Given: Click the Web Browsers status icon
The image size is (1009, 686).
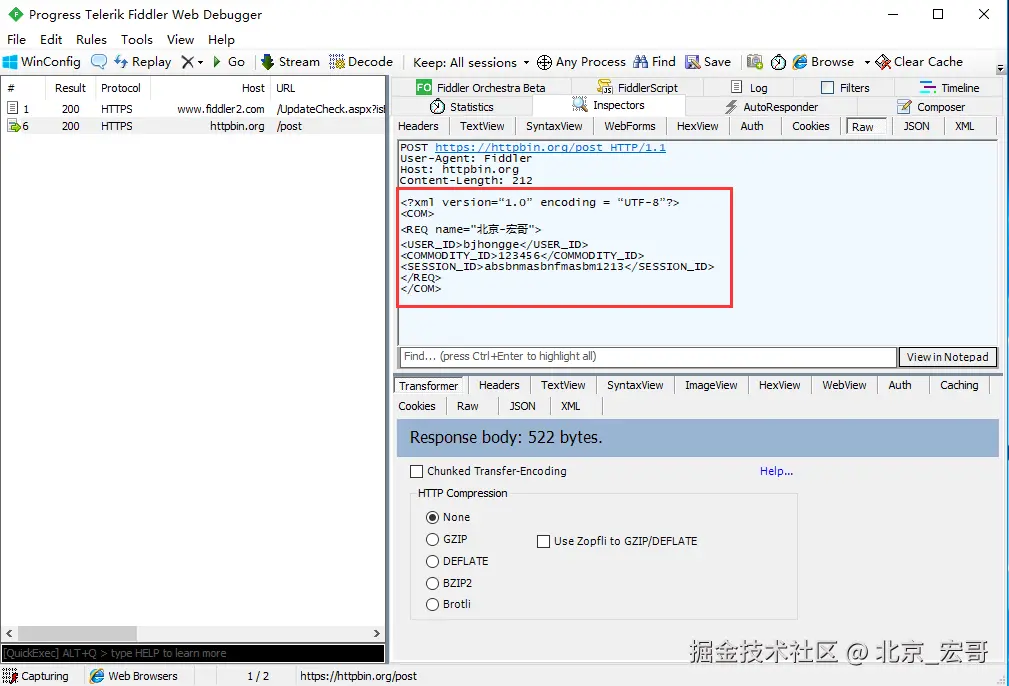Looking at the screenshot, I should 97,676.
